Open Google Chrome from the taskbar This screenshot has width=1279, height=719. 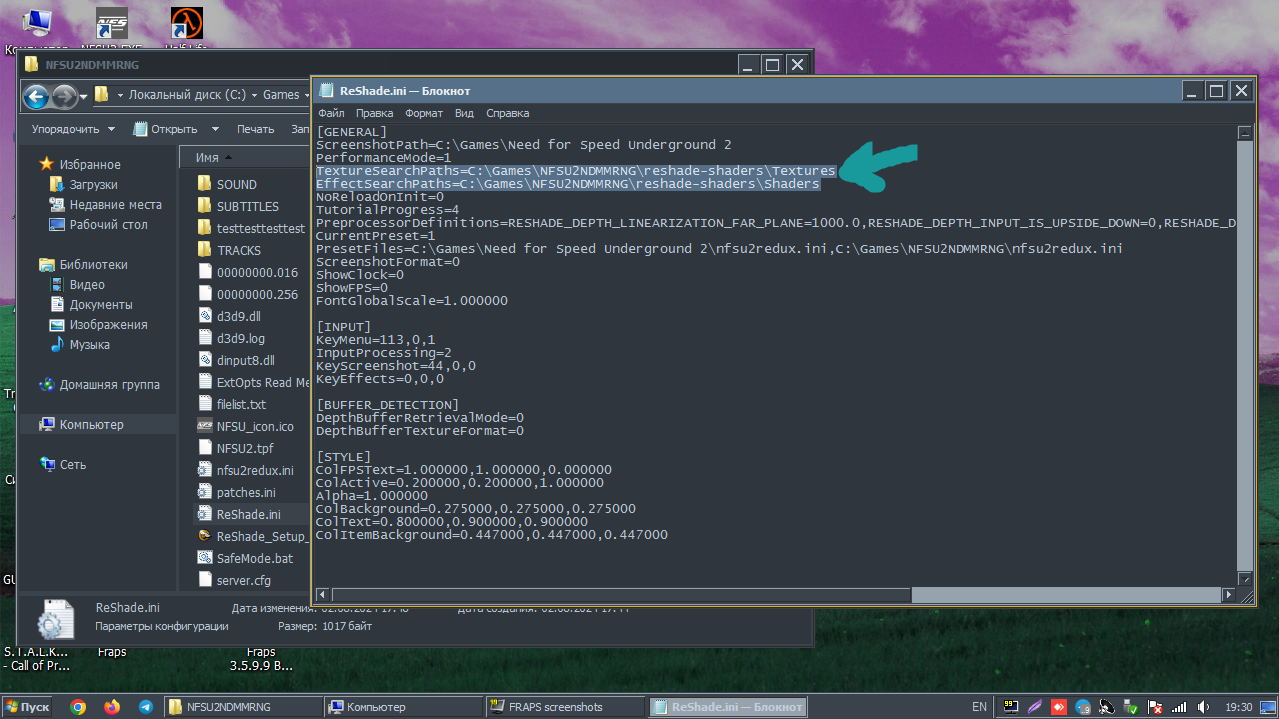(78, 707)
